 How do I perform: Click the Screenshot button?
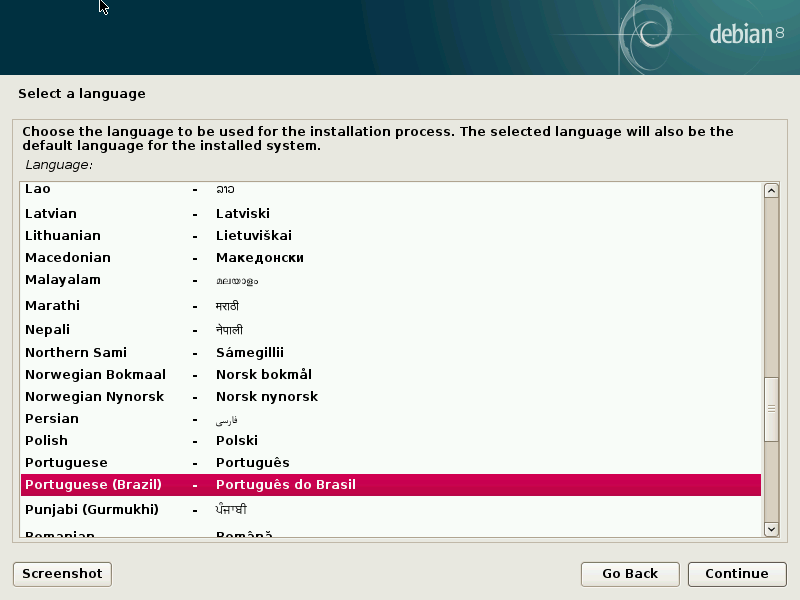coord(62,573)
